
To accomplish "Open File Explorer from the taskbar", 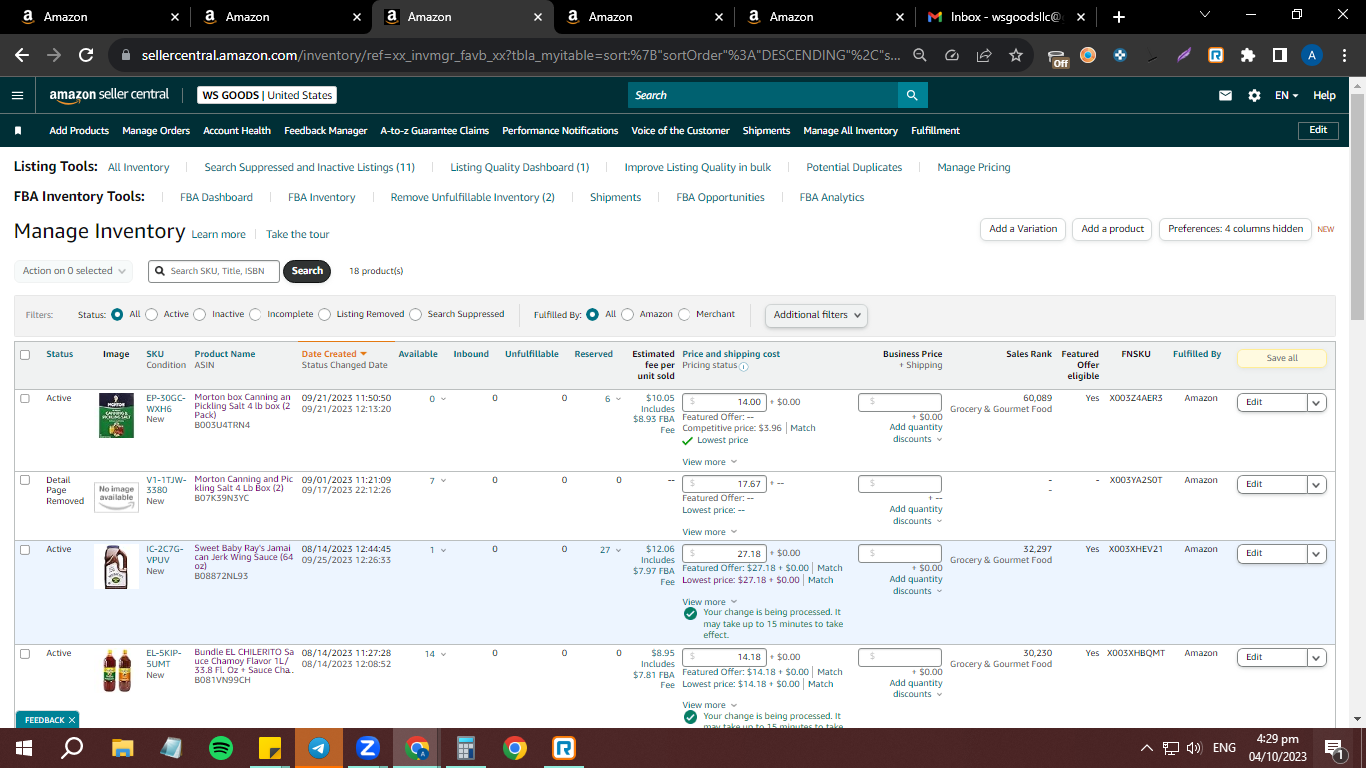I will tap(123, 747).
